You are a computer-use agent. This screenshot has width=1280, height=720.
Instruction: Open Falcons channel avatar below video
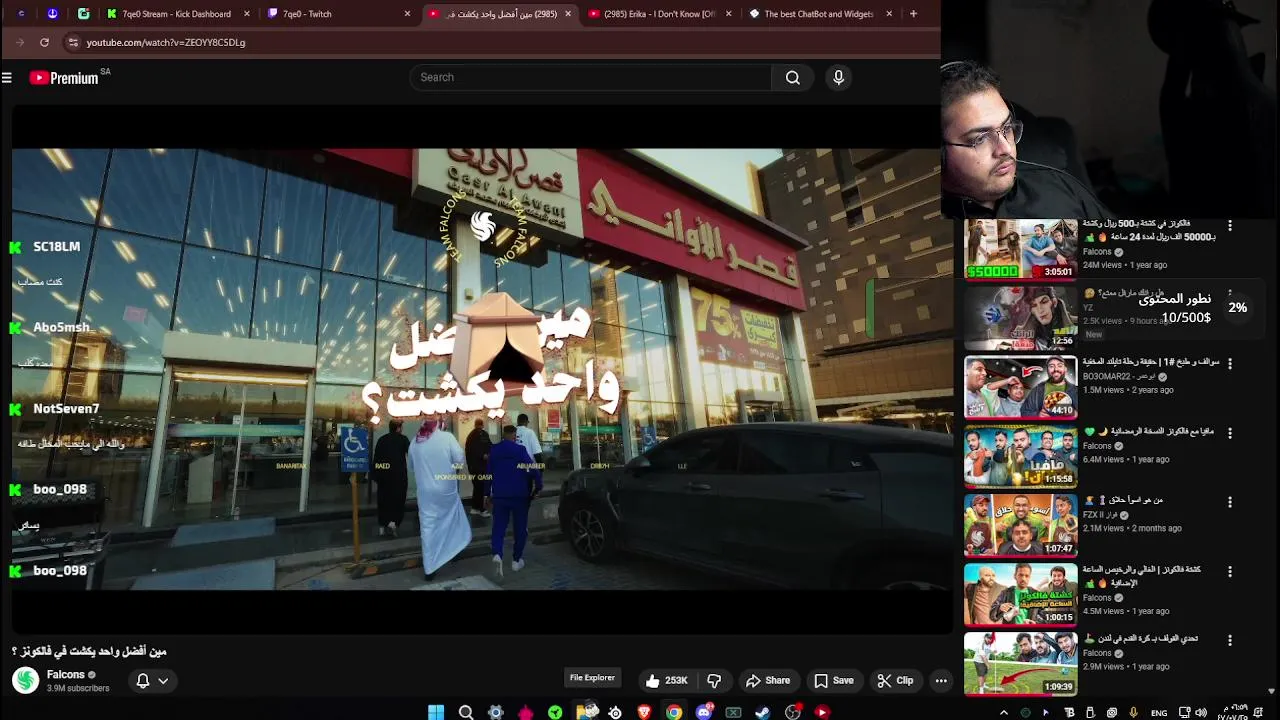click(x=25, y=680)
